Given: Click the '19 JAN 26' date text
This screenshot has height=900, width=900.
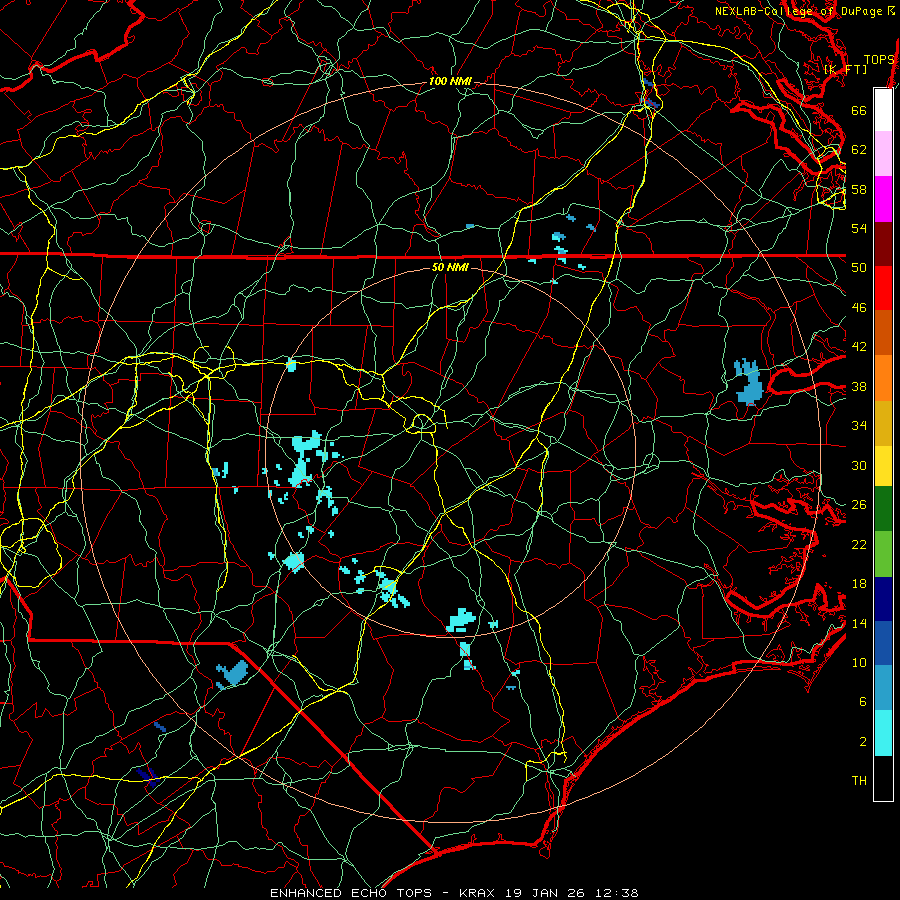Looking at the screenshot, I should 547,893.
